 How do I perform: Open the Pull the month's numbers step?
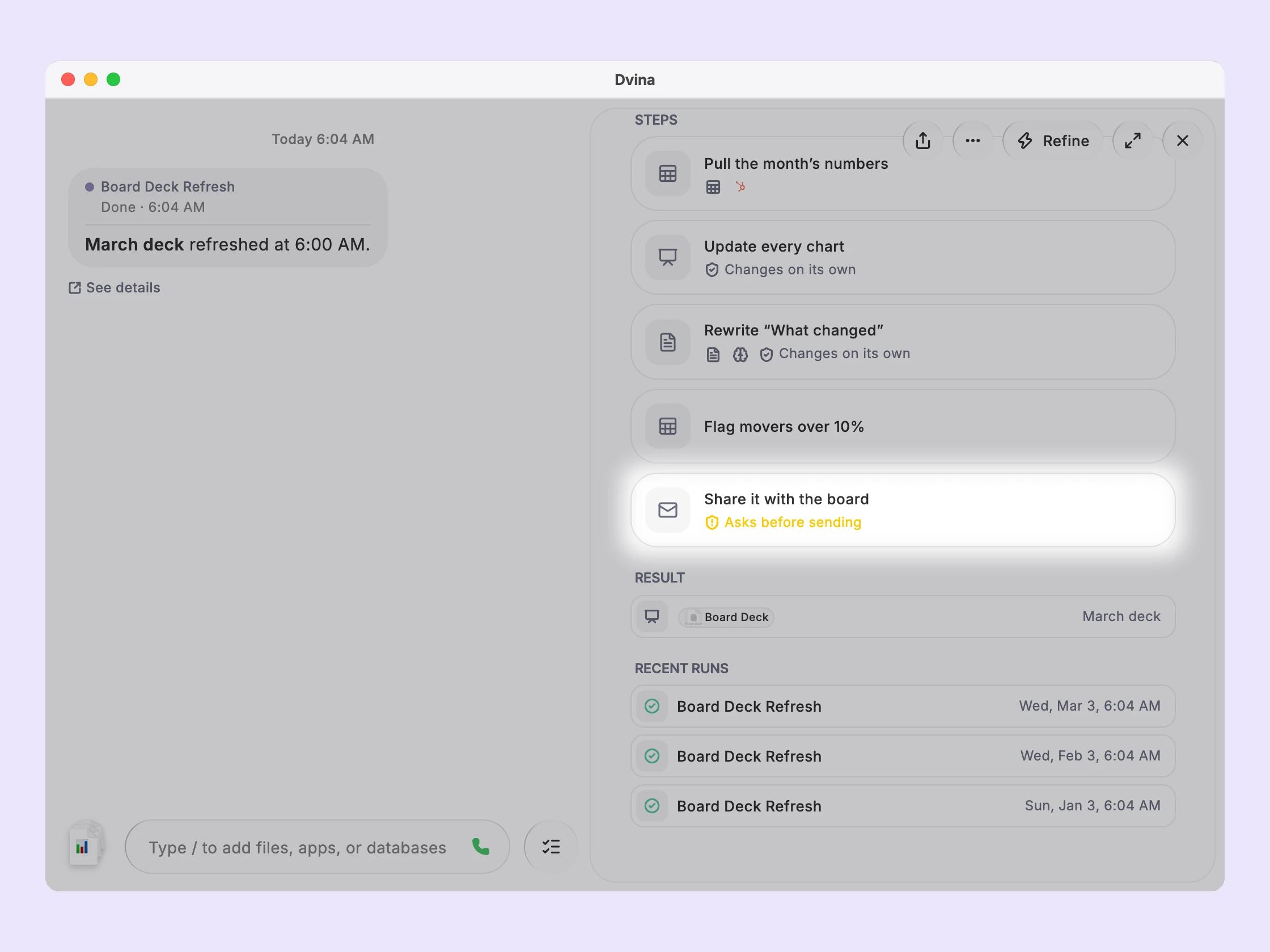click(903, 173)
